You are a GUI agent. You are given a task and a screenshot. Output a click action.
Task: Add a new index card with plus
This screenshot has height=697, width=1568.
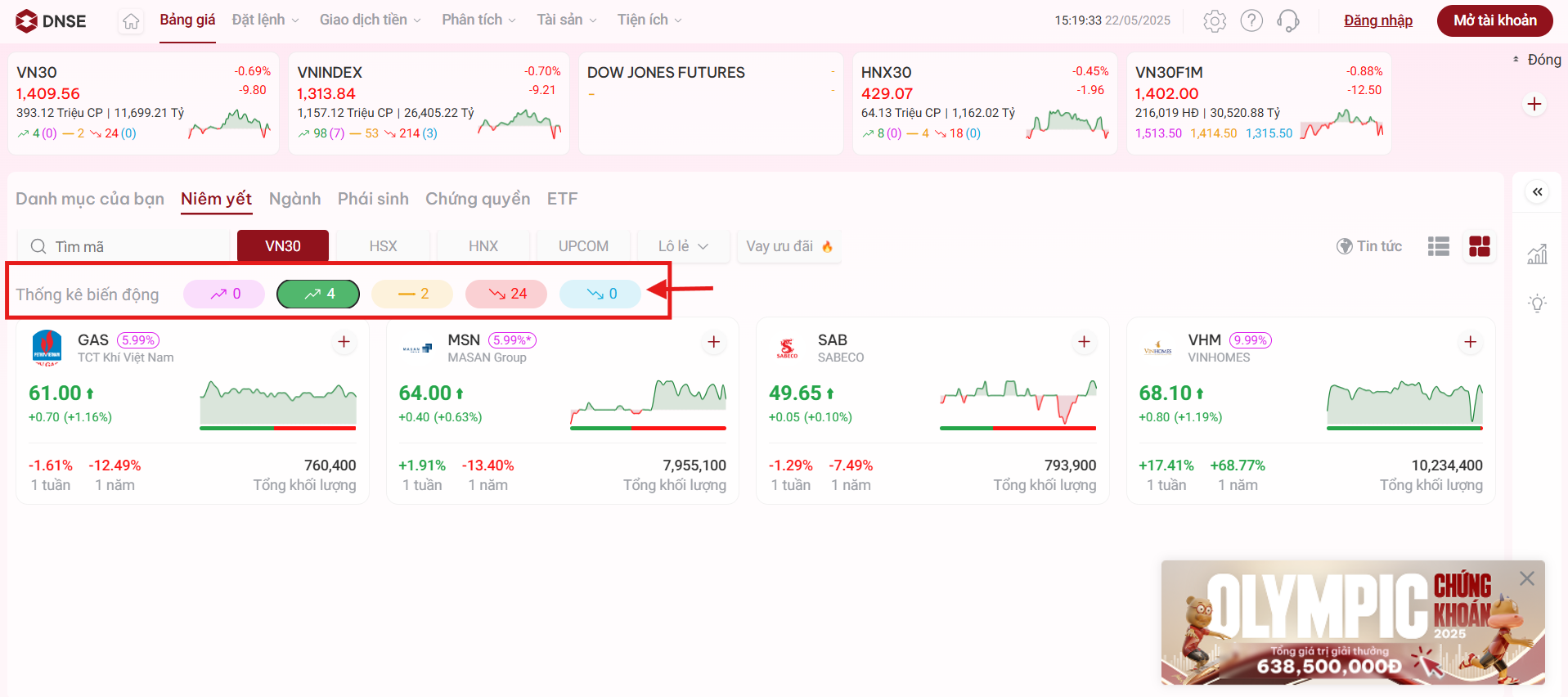1534,104
